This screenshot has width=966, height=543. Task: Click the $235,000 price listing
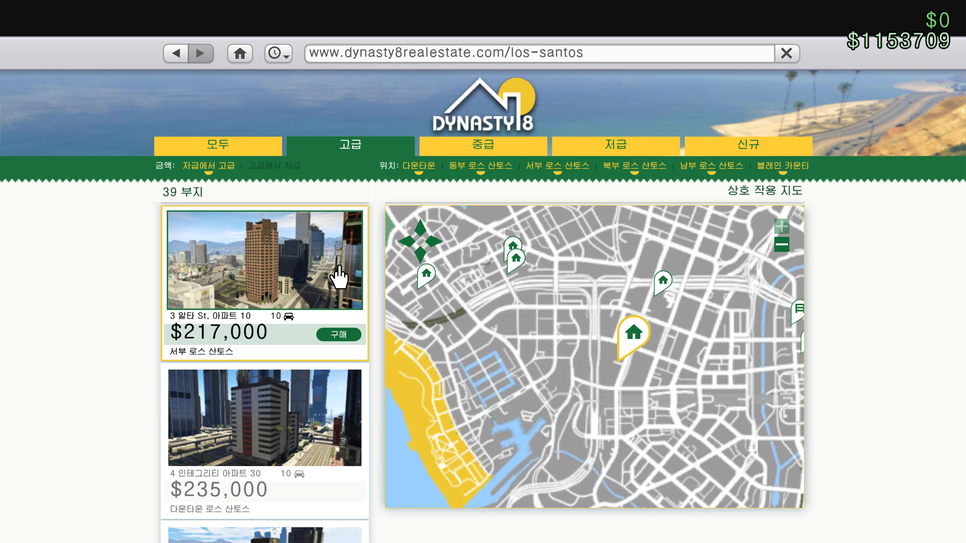[219, 490]
